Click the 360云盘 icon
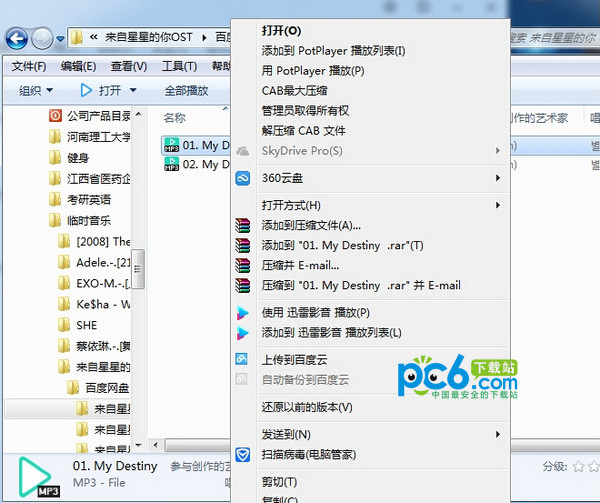Screen dimensions: 600x503 pyautogui.click(x=243, y=178)
